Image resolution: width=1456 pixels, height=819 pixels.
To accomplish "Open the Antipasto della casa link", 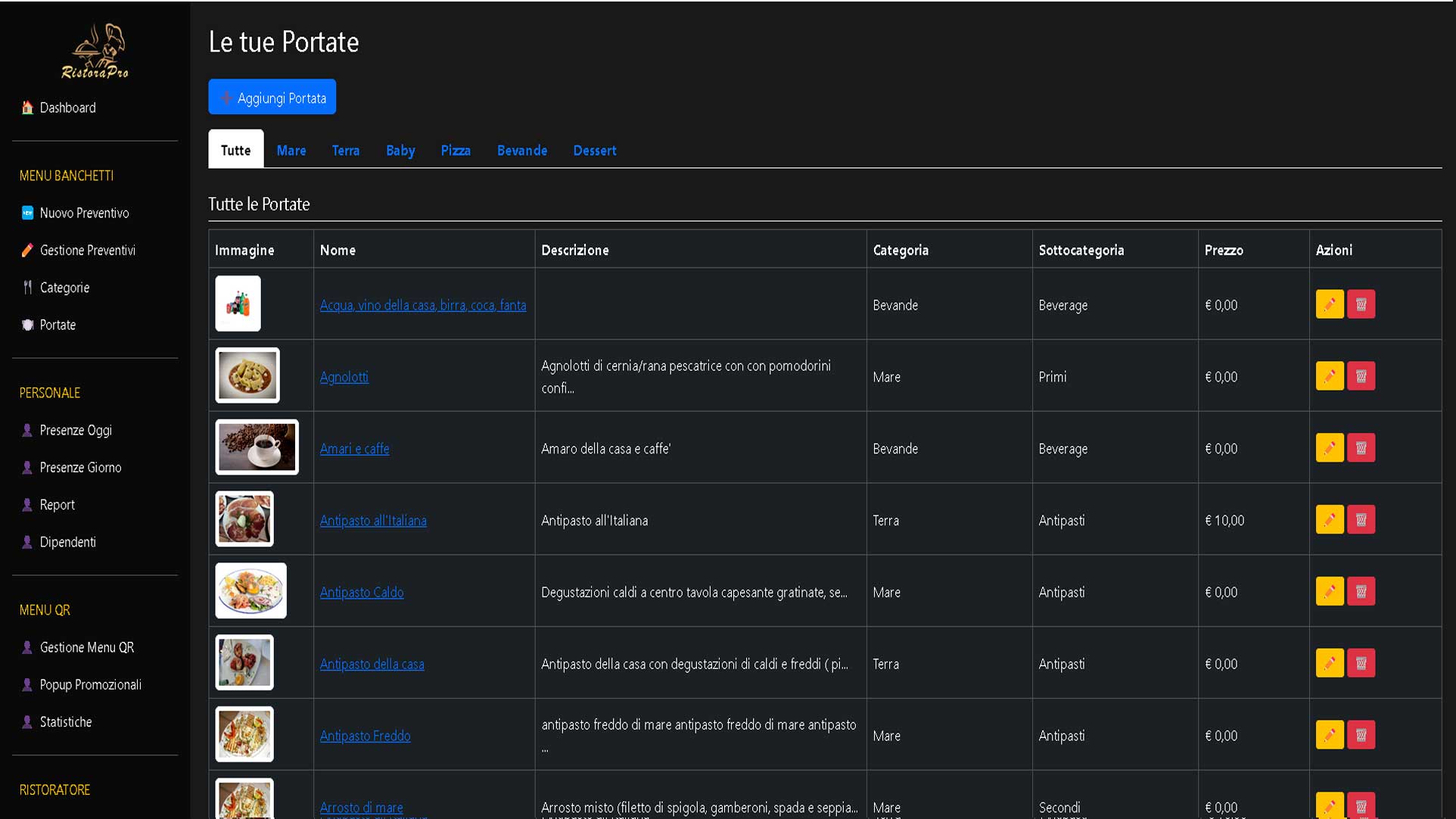I will pyautogui.click(x=372, y=665).
